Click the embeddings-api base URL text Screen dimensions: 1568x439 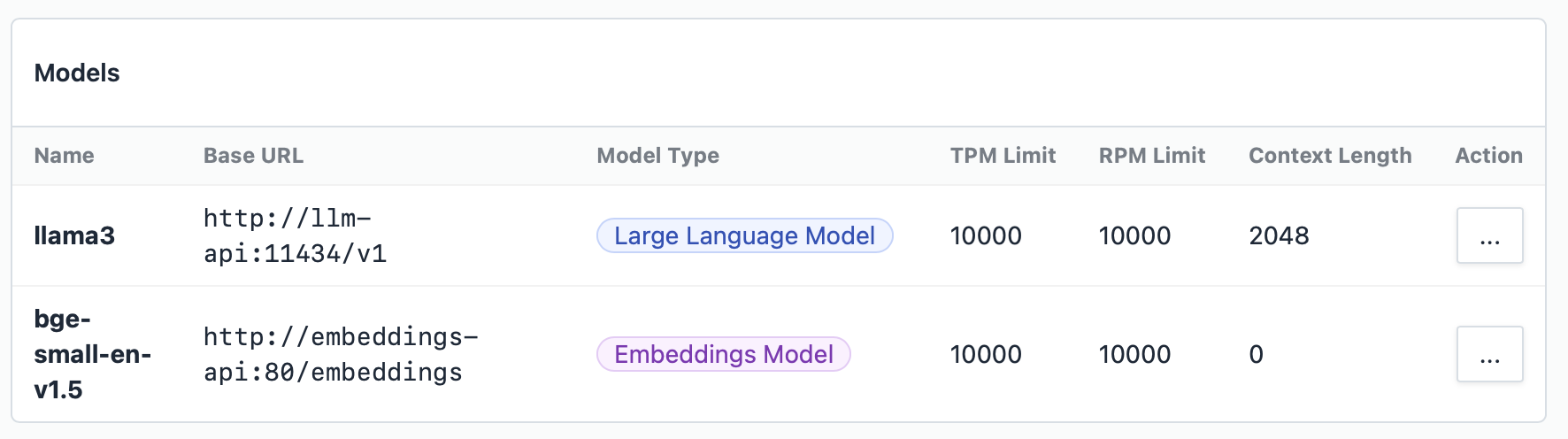(x=341, y=354)
